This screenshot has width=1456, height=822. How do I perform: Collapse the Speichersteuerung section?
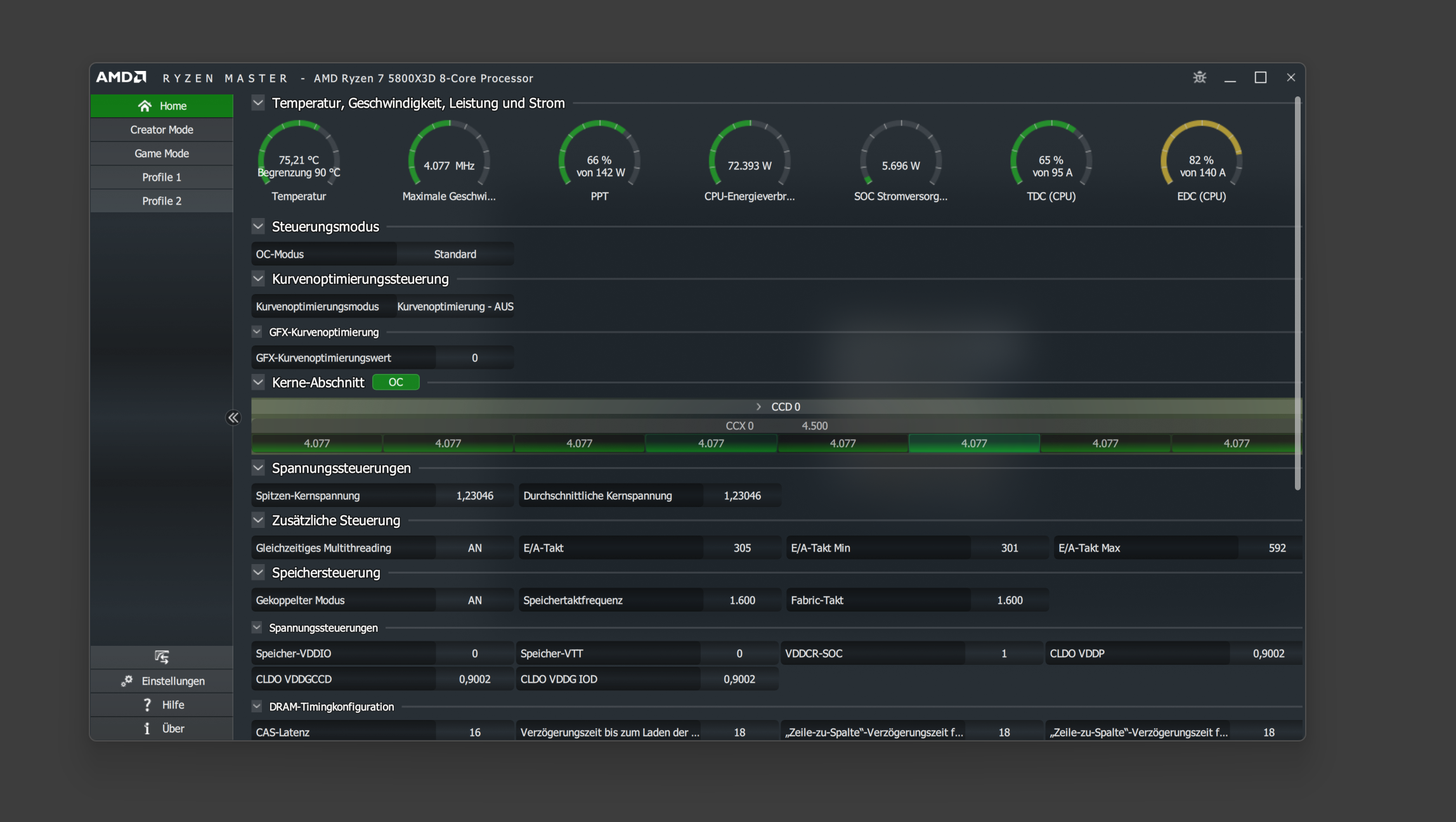(x=258, y=572)
